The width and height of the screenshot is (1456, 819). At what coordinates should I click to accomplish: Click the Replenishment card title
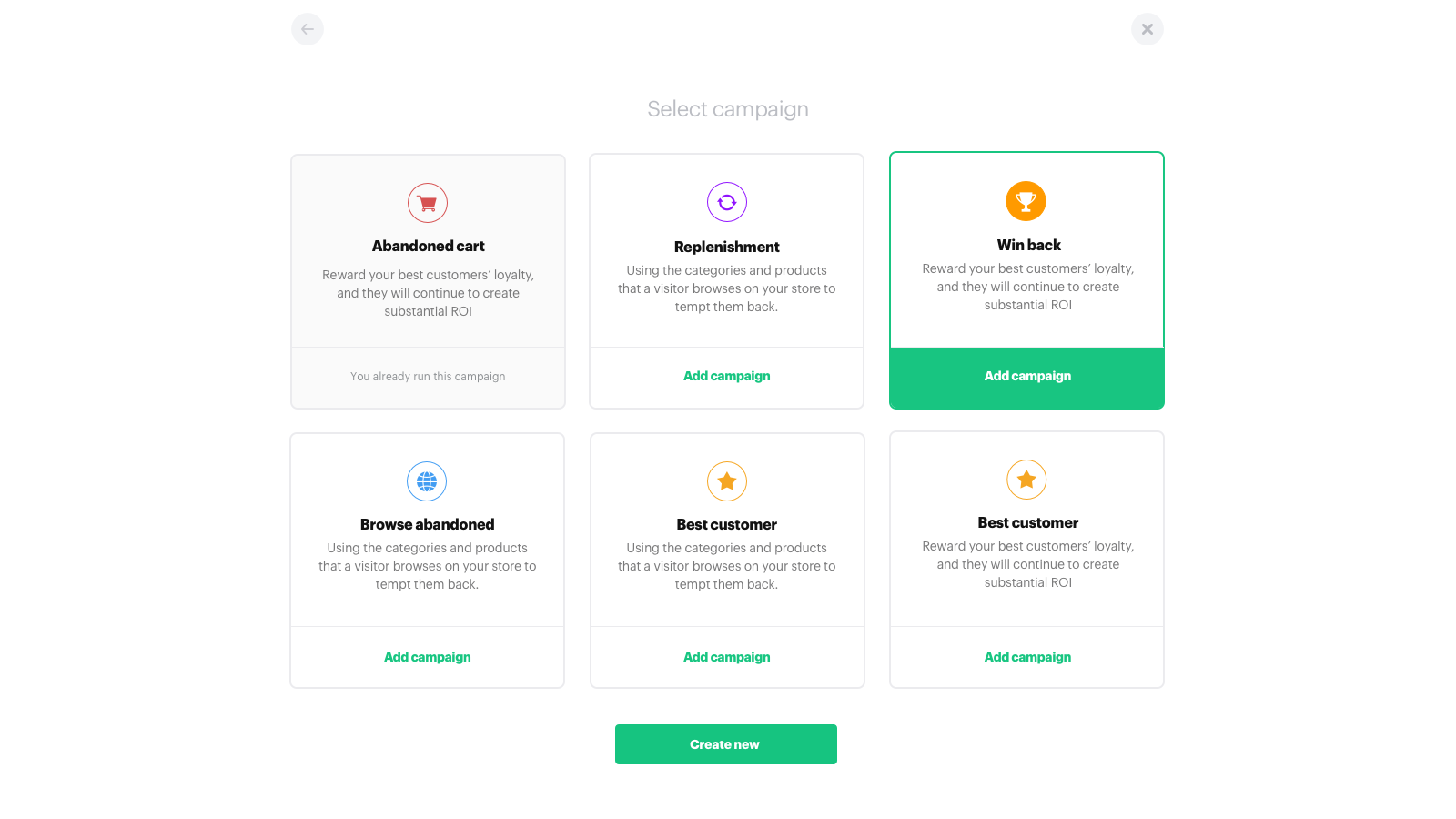726,247
